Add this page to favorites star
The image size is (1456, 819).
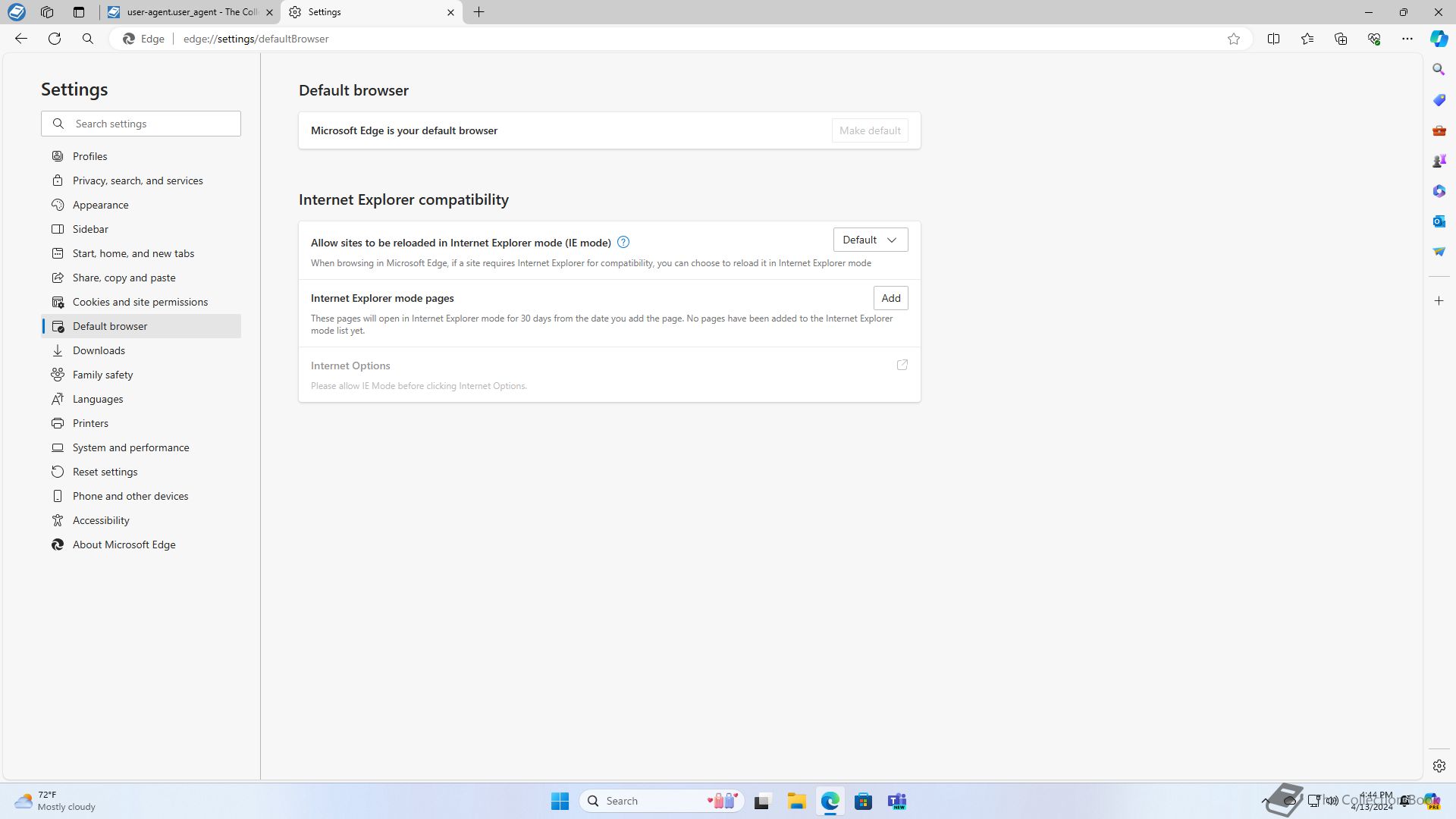pos(1234,39)
